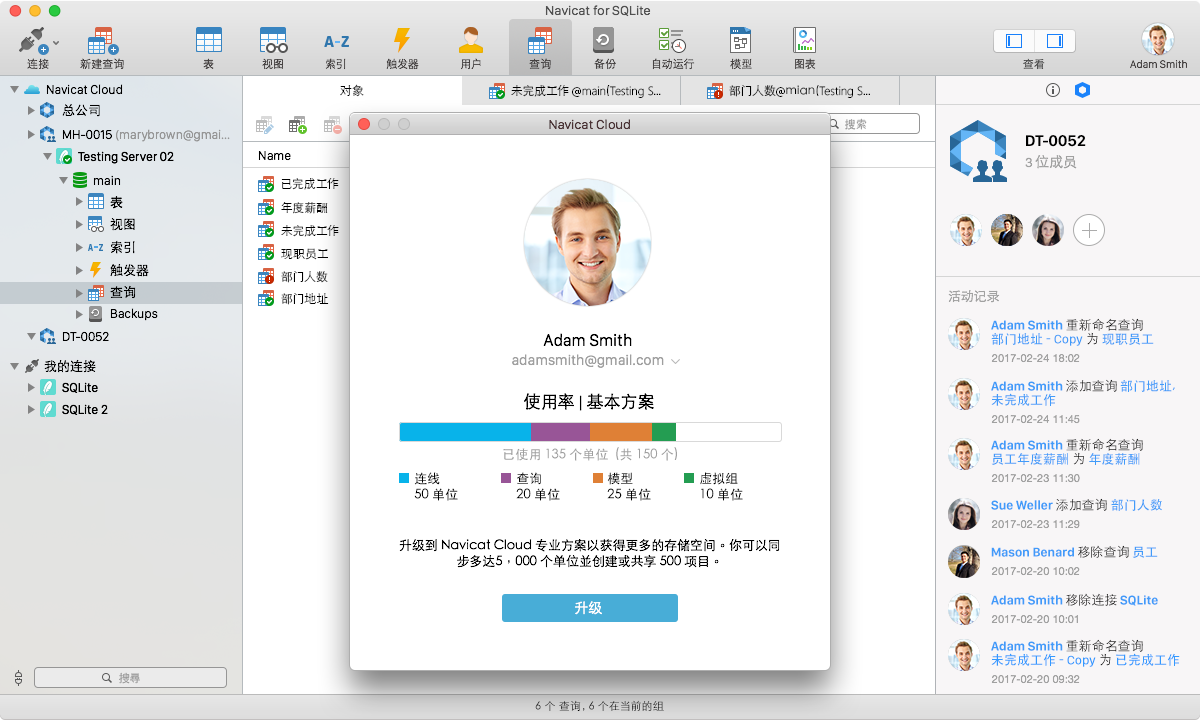
Task: Click the 升级 upgrade button
Action: (x=590, y=608)
